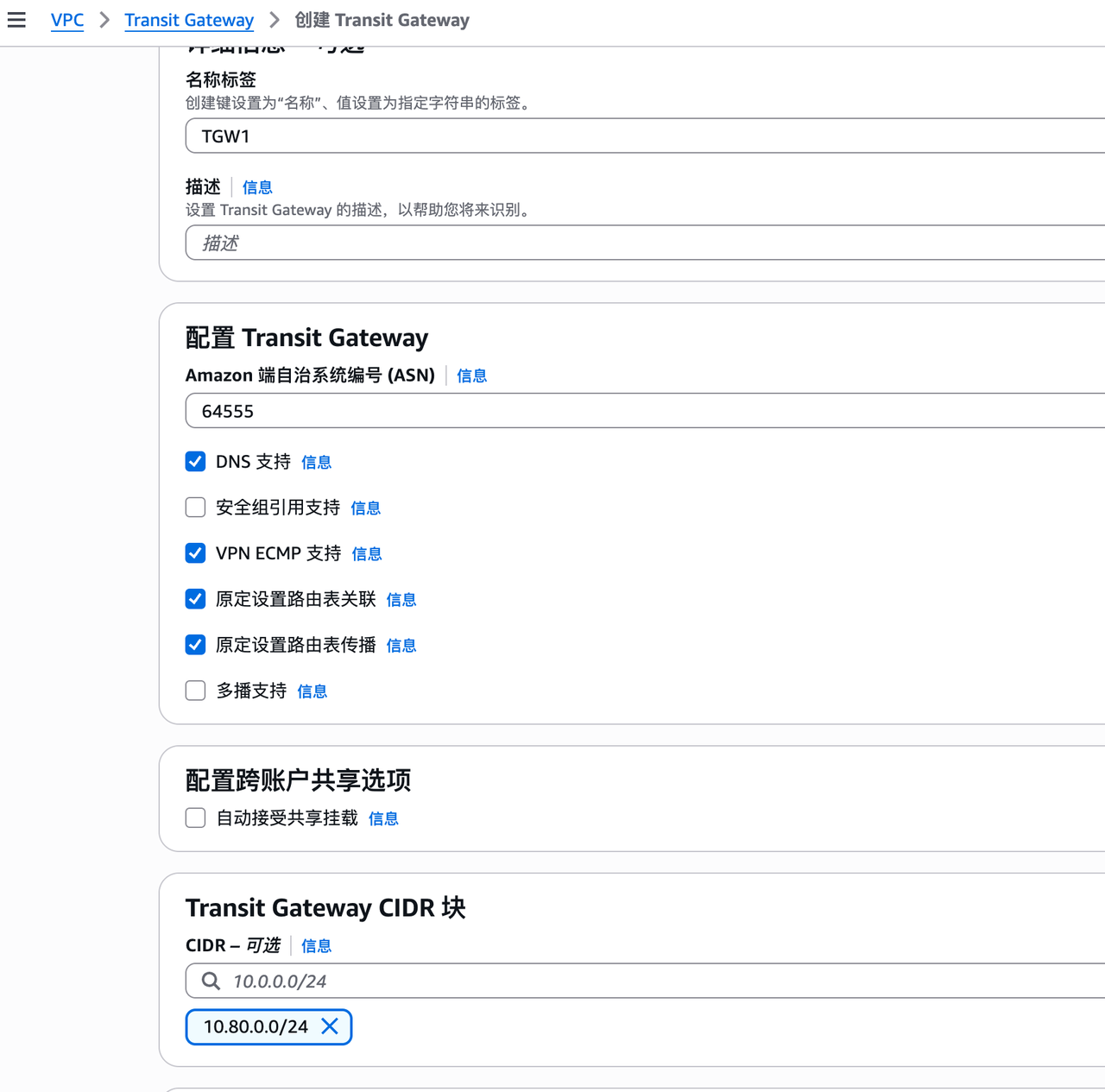Enable the 多播支持 checkbox
1105x1092 pixels.
click(x=195, y=691)
